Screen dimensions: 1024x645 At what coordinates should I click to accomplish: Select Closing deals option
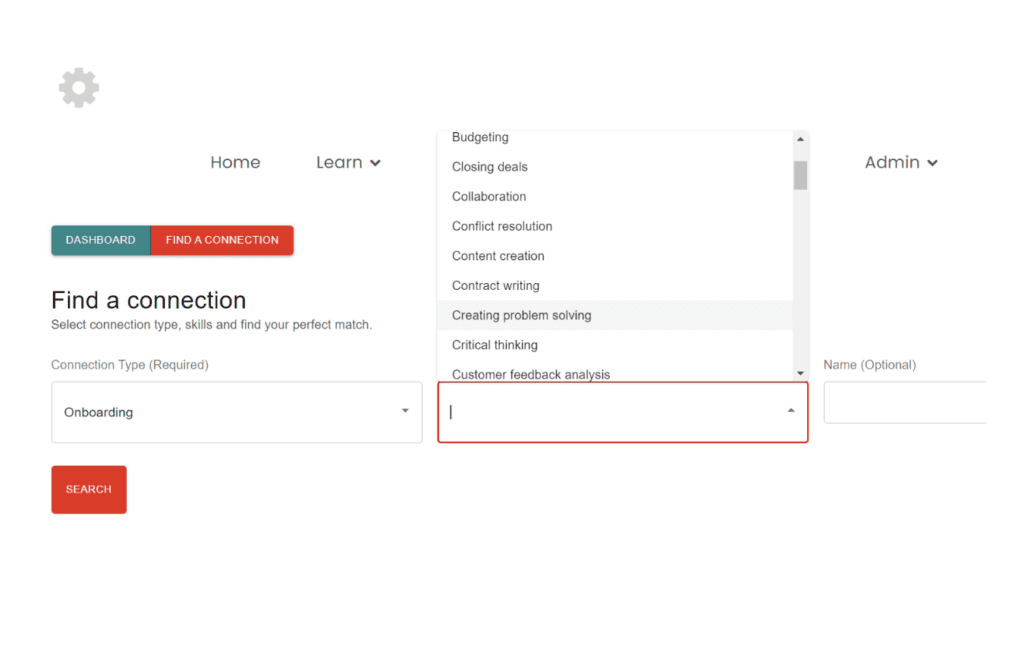click(x=615, y=166)
